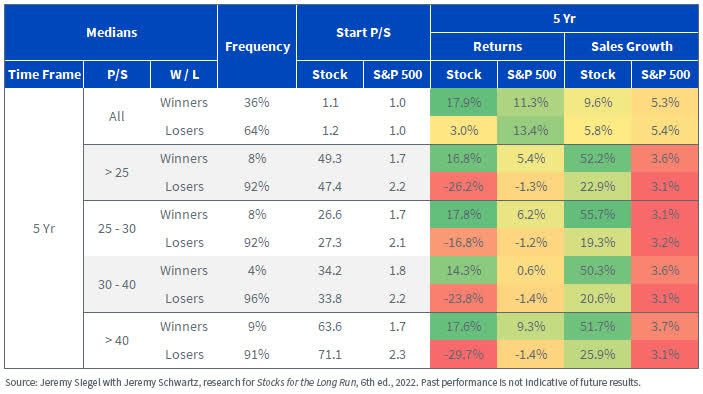Image resolution: width=703 pixels, height=394 pixels.
Task: Select the 96% frequency cell
Action: 257,299
